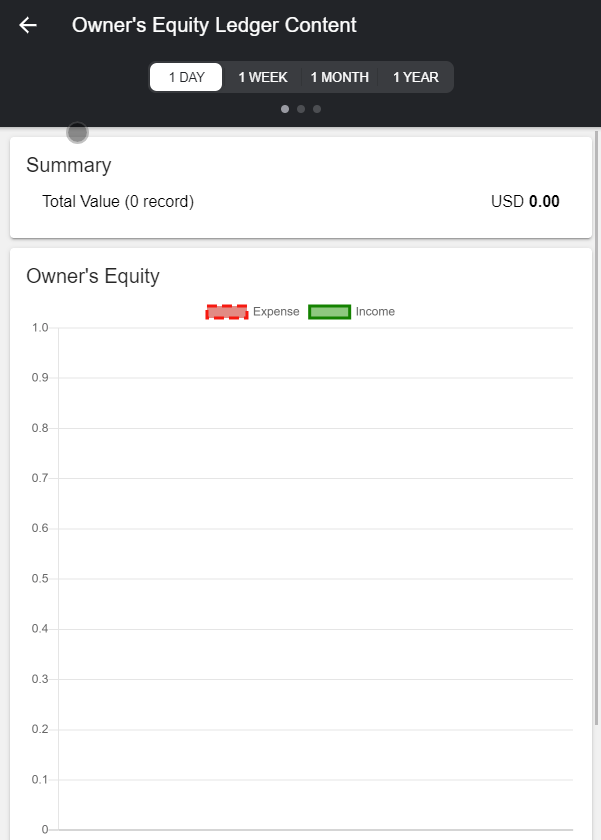
Task: Switch to the 1 MONTH tab
Action: (x=339, y=77)
